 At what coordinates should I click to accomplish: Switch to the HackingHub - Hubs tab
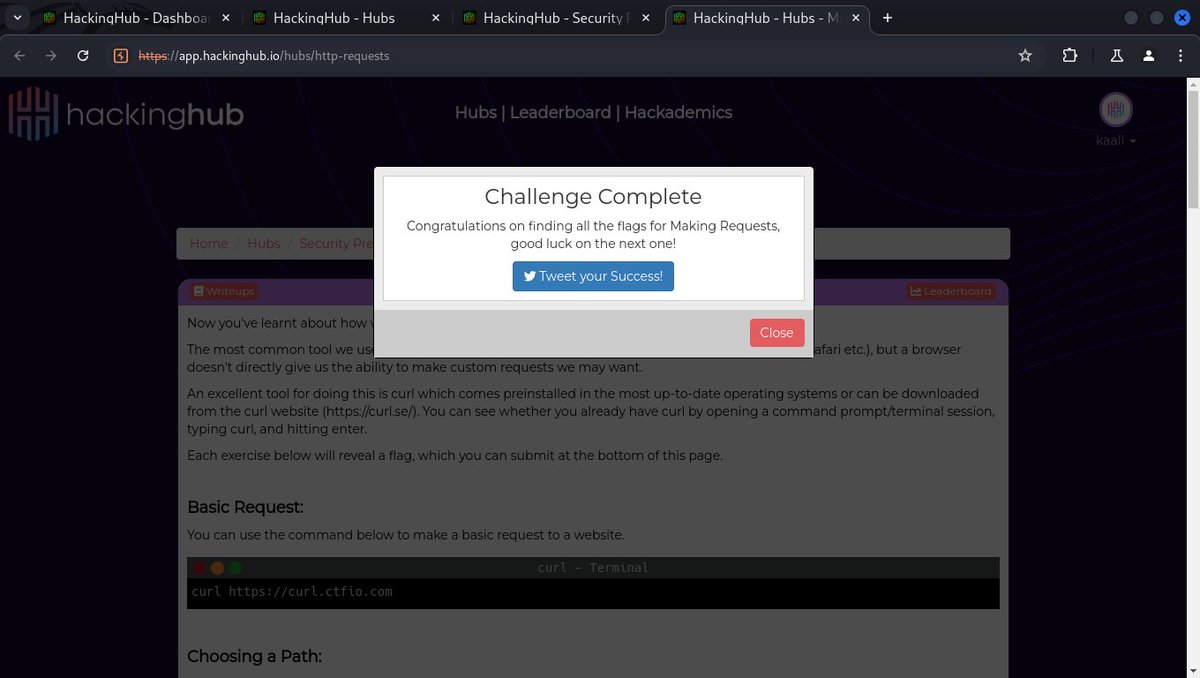[x=345, y=17]
